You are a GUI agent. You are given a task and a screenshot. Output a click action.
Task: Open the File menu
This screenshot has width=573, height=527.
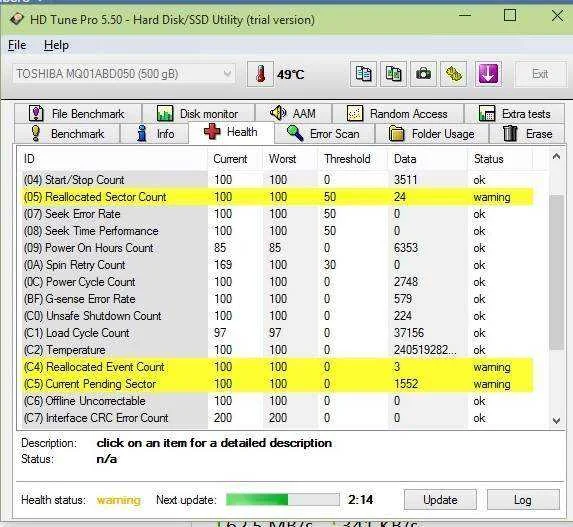click(x=17, y=45)
